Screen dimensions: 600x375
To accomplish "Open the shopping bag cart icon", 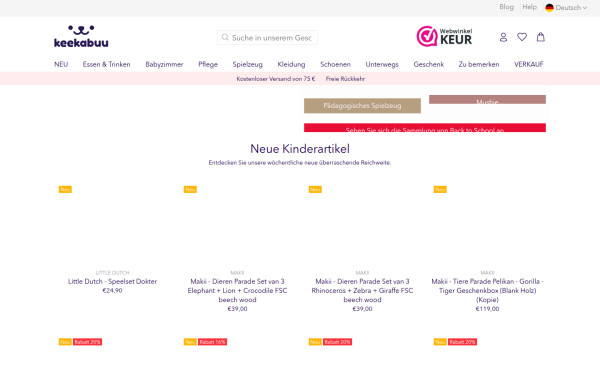I will coord(540,37).
